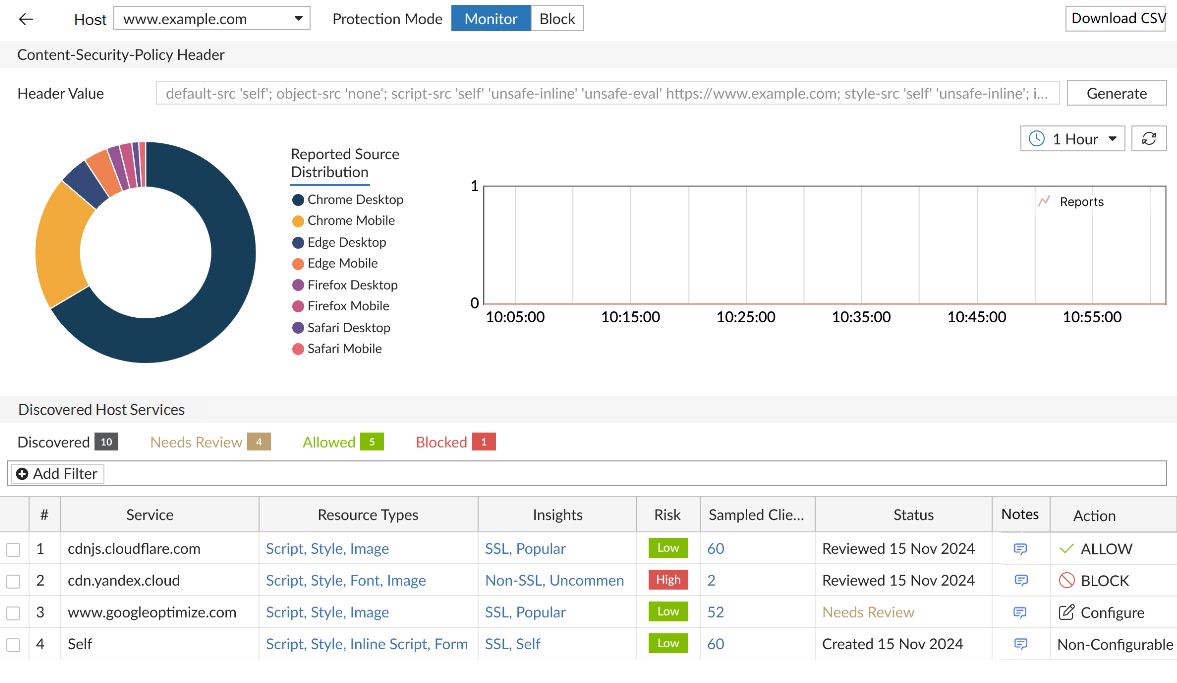Click the clock icon in time range

click(1037, 139)
